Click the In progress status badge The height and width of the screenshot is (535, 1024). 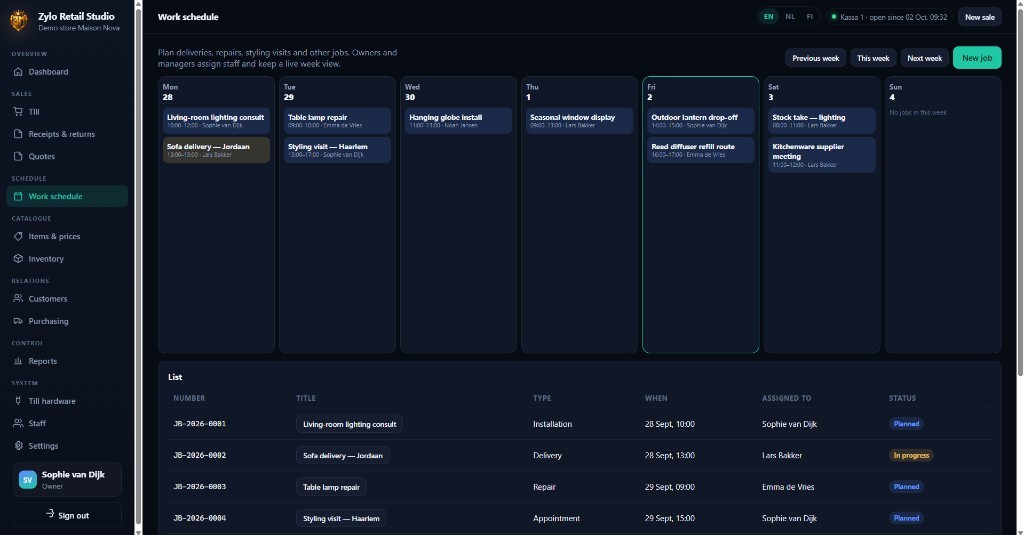911,455
